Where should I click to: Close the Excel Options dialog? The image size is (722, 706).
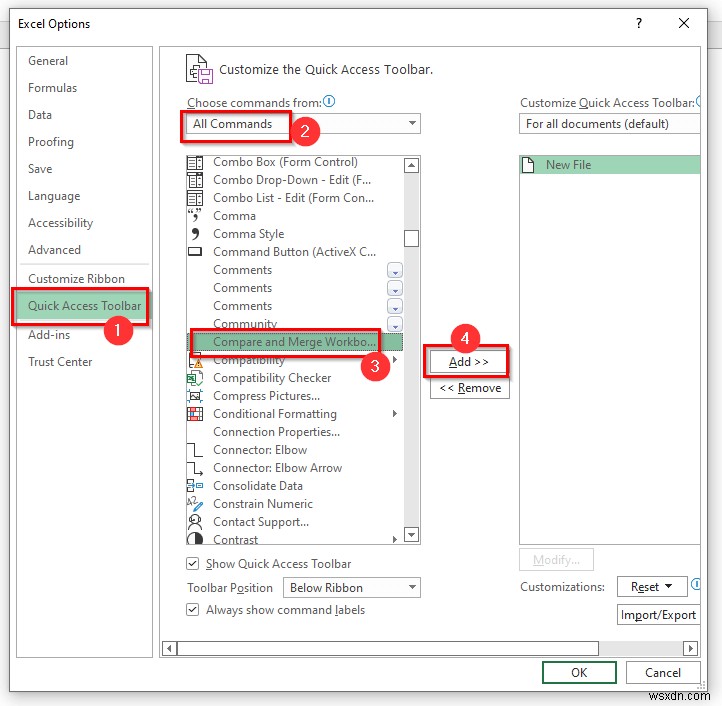(684, 23)
